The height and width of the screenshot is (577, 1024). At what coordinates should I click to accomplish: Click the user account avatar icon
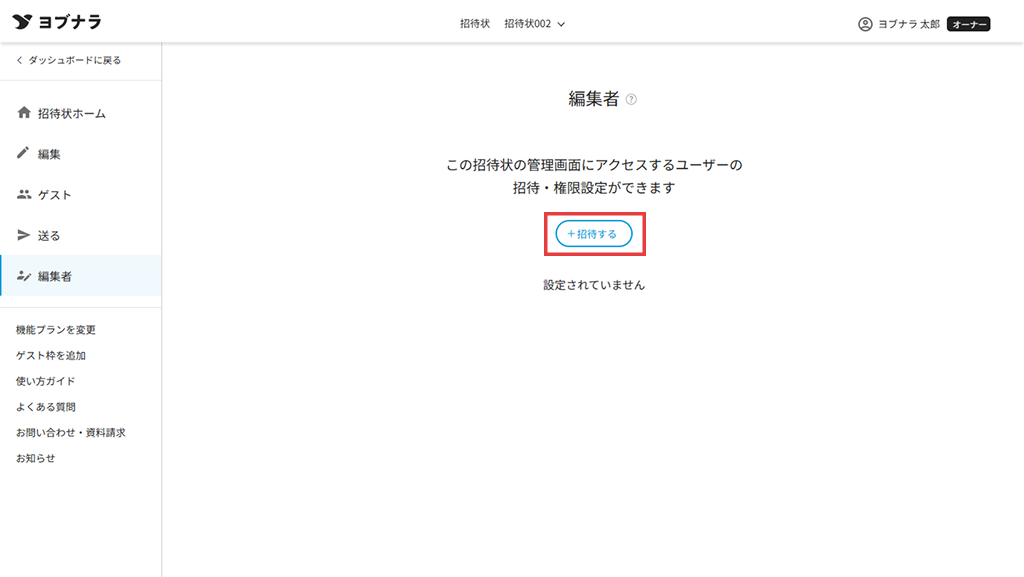click(x=865, y=24)
